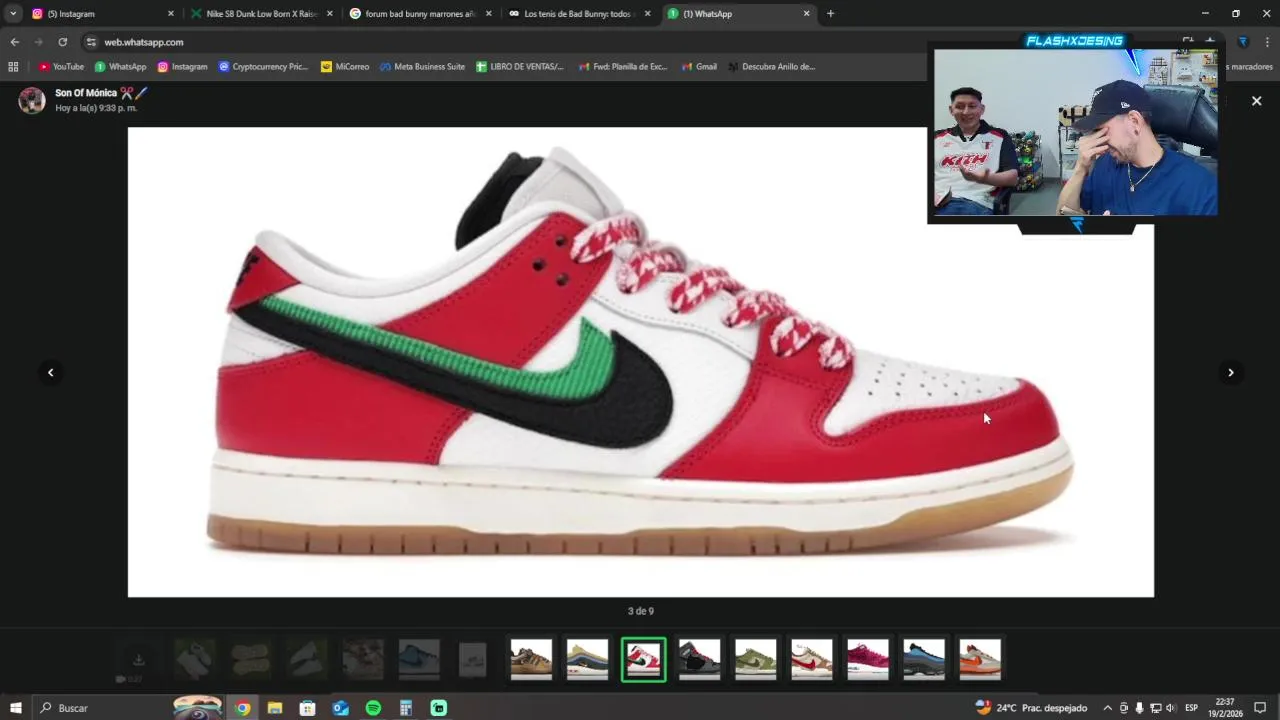The height and width of the screenshot is (720, 1280).
Task: Select the (1) WhatsApp tab
Action: (x=738, y=14)
